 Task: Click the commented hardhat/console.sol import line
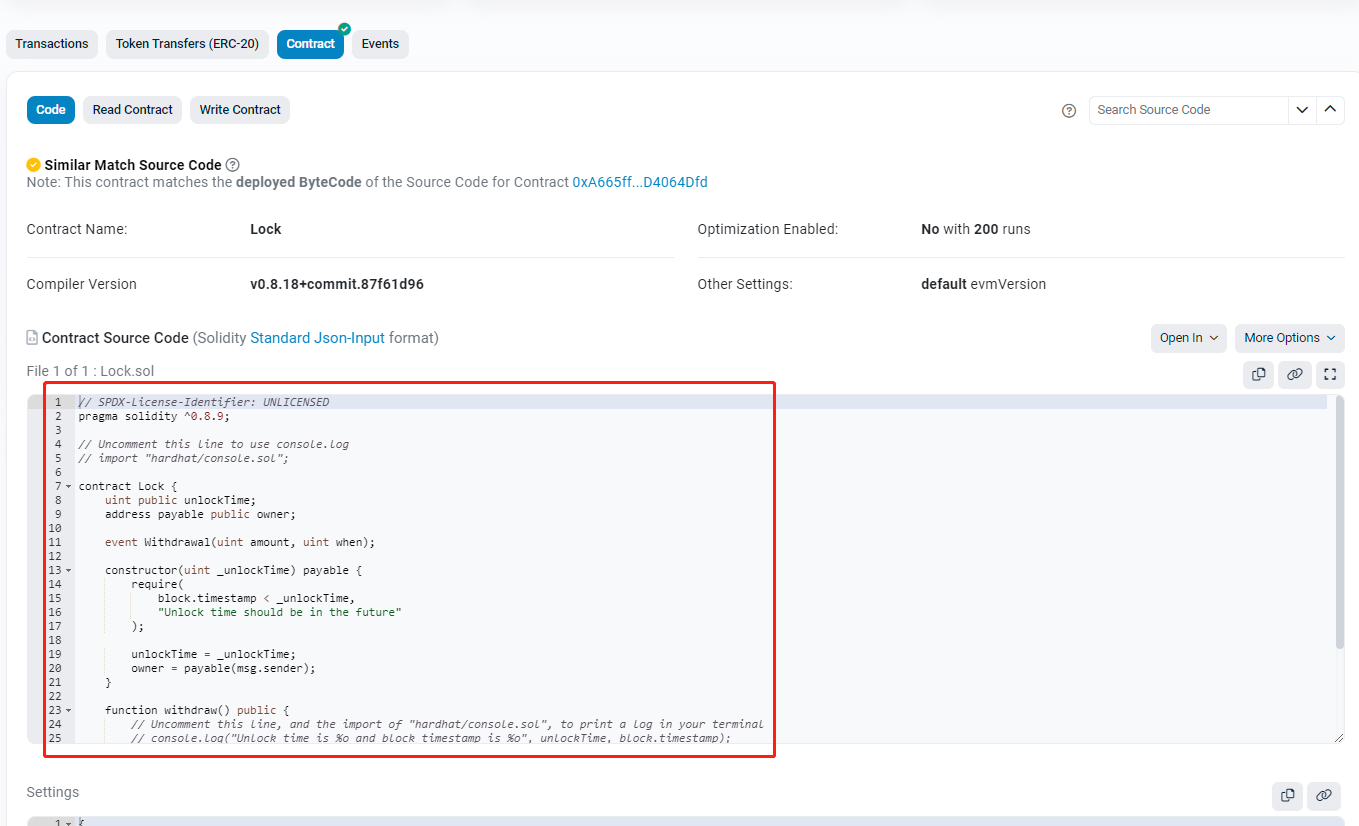[183, 458]
